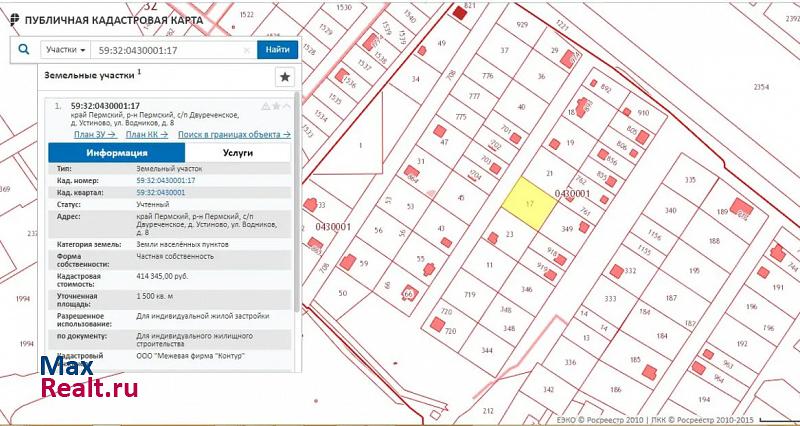Click the warning triangle icon on result
Viewport: 800px width, 426px height.
tap(265, 106)
